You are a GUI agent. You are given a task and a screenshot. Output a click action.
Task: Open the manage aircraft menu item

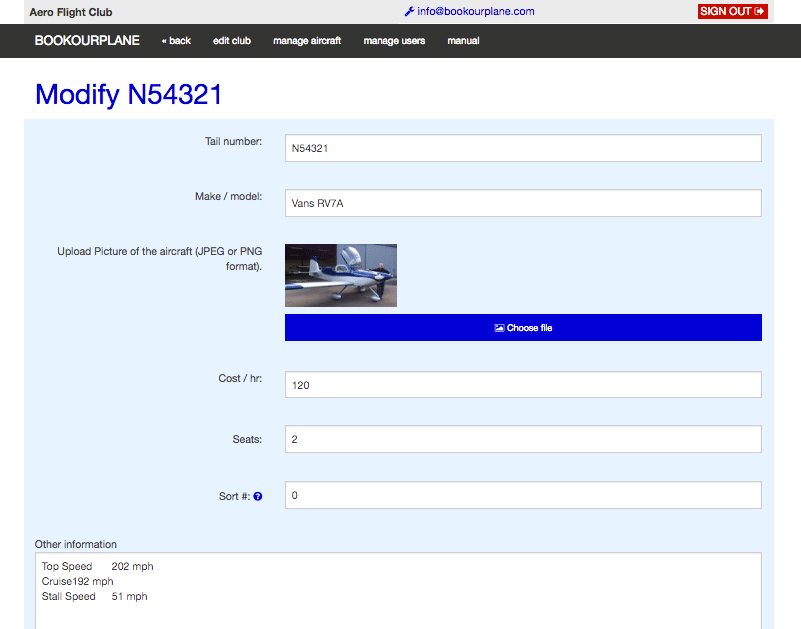pyautogui.click(x=307, y=40)
